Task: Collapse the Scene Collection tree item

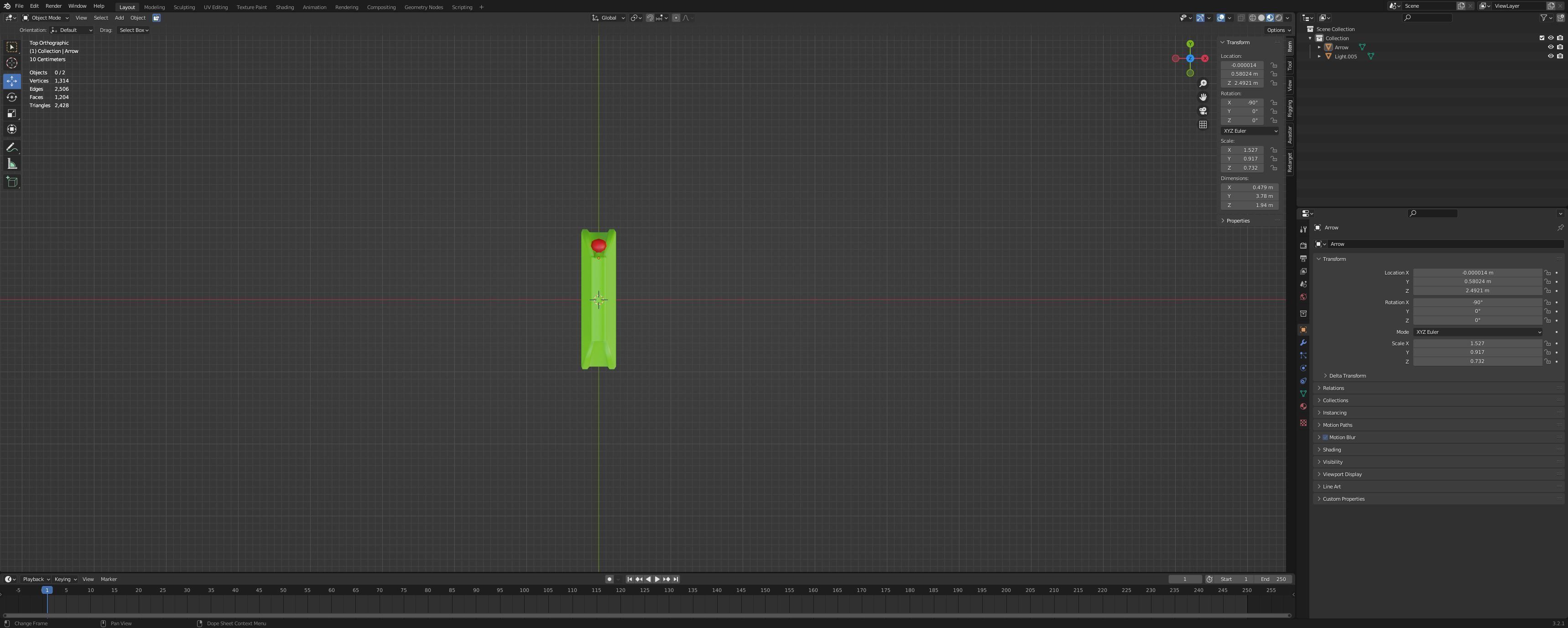Action: (x=1310, y=29)
